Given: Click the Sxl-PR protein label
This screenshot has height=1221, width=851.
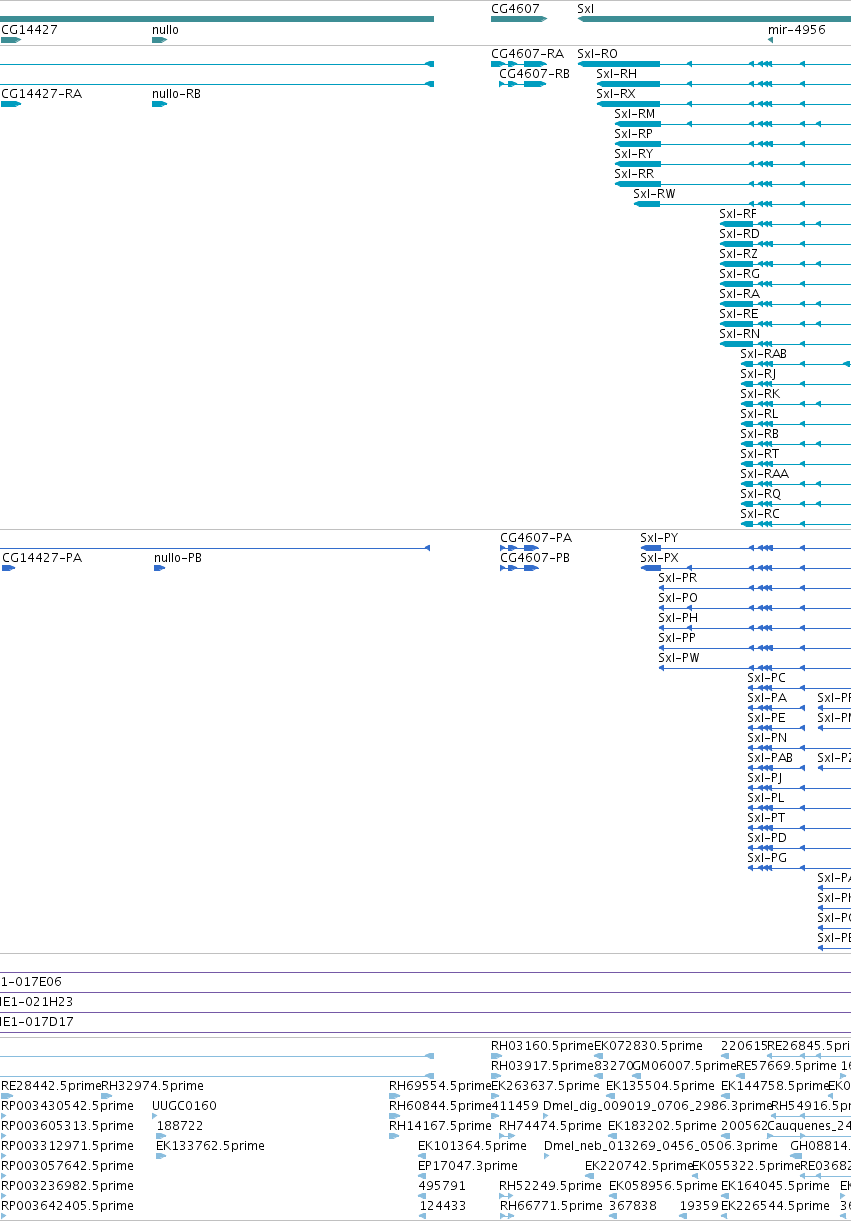Looking at the screenshot, I should [677, 578].
